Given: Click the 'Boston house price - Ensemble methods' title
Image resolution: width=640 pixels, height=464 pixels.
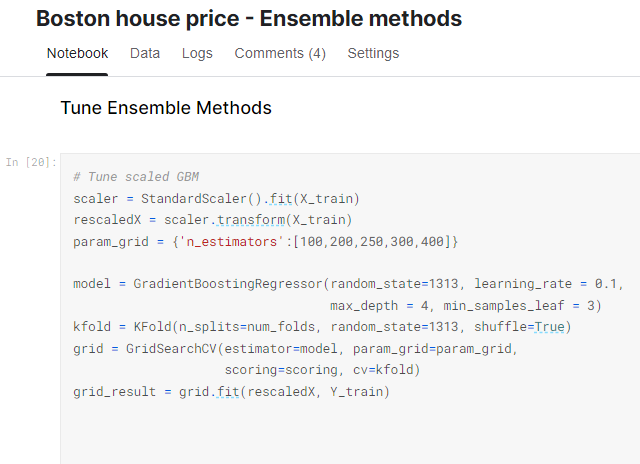Looking at the screenshot, I should coord(249,18).
